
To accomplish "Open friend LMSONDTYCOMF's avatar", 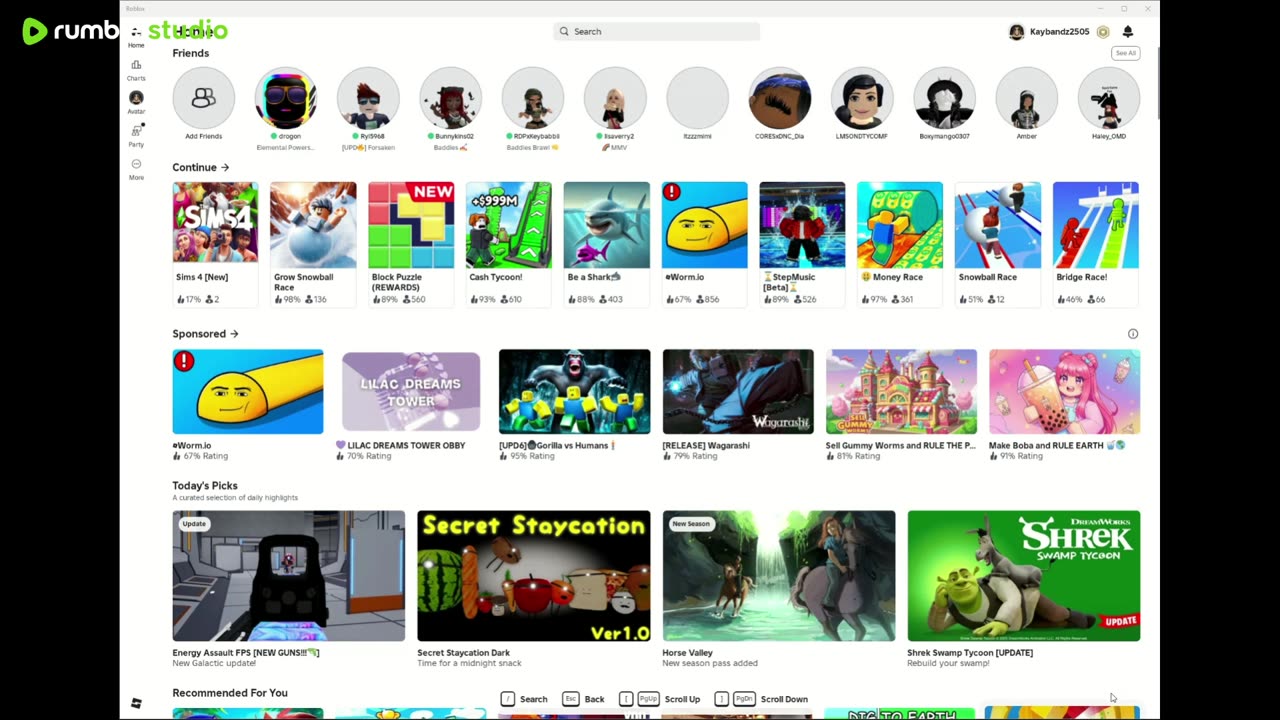I will 862,98.
